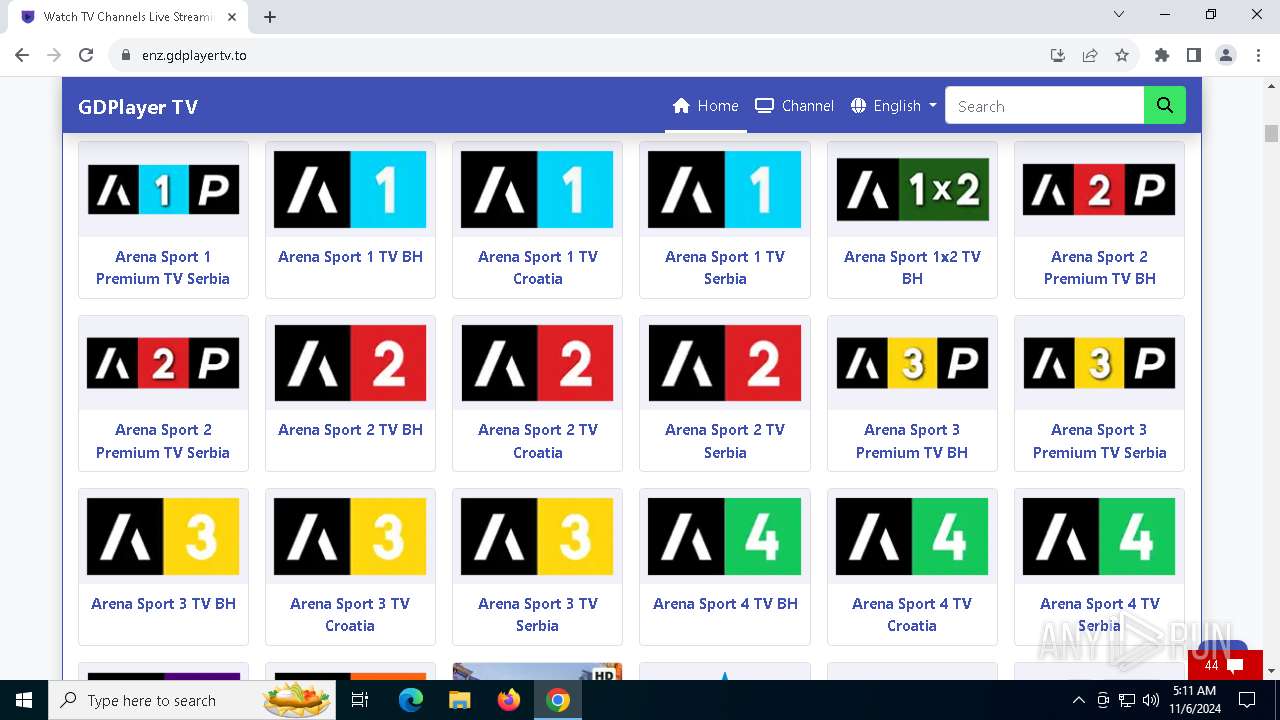Image resolution: width=1280 pixels, height=720 pixels.
Task: Click the browser Back arrow
Action: click(x=22, y=55)
